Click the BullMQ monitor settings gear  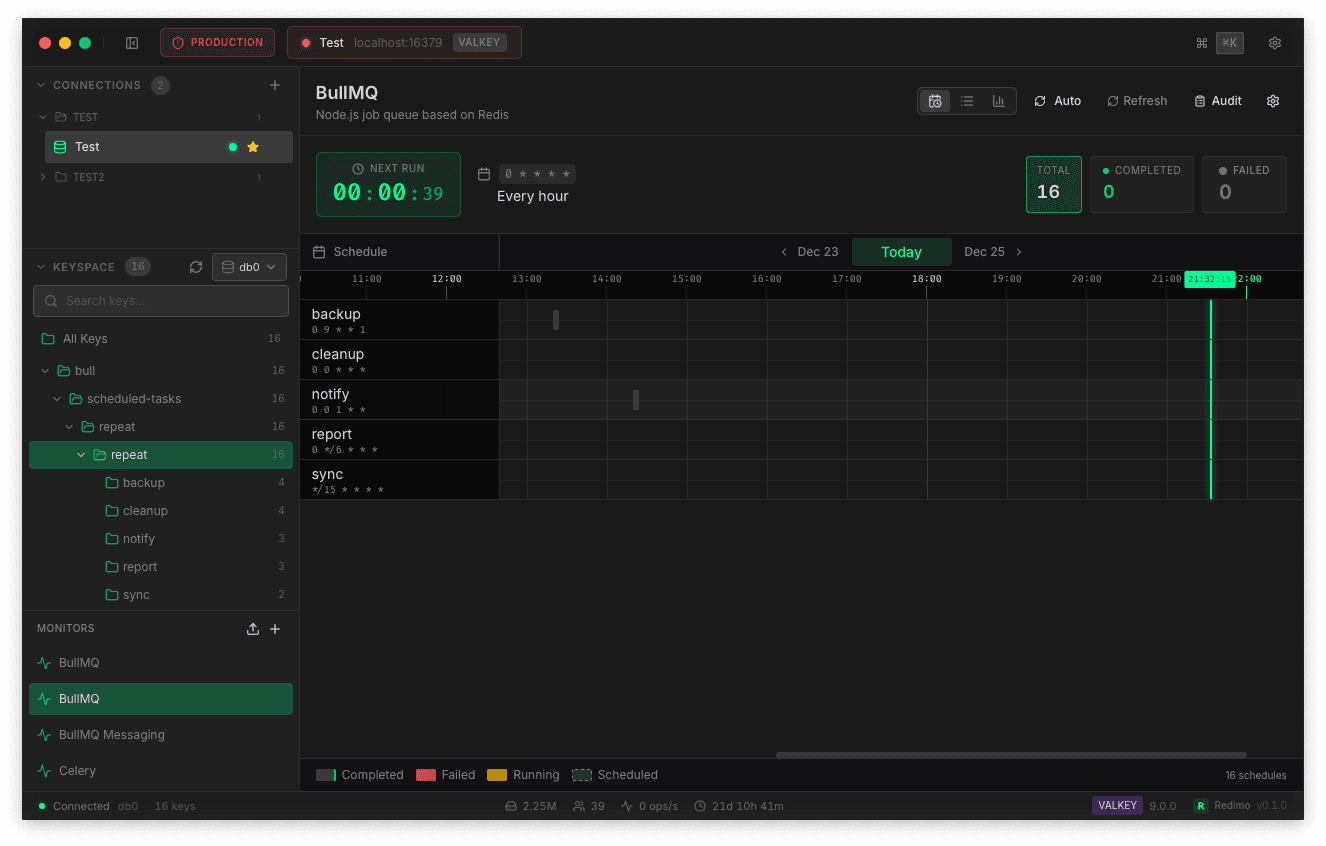[1273, 100]
